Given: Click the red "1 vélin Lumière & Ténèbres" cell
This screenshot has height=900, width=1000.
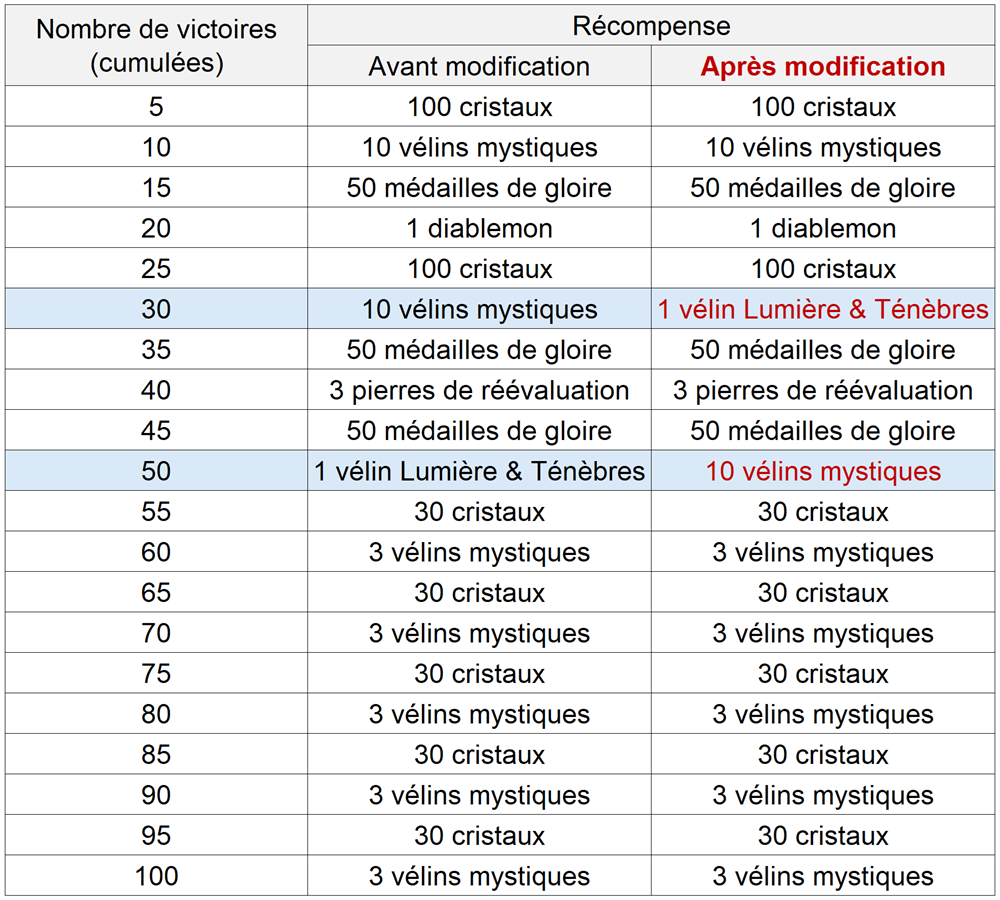Looking at the screenshot, I should point(823,310).
